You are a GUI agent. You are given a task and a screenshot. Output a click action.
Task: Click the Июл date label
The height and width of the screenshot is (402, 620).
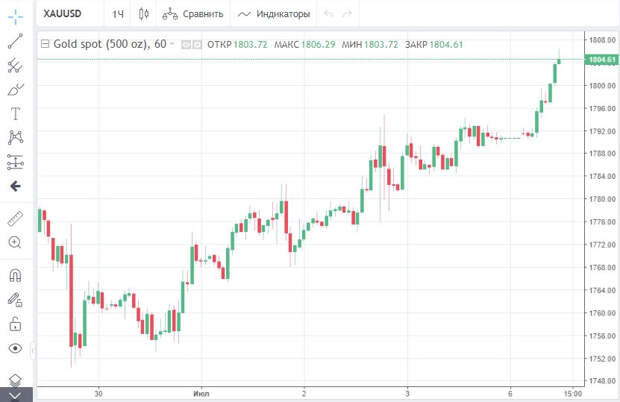(x=201, y=394)
